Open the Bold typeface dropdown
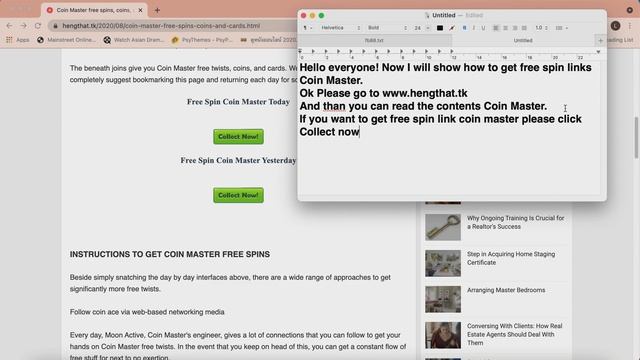 387,28
